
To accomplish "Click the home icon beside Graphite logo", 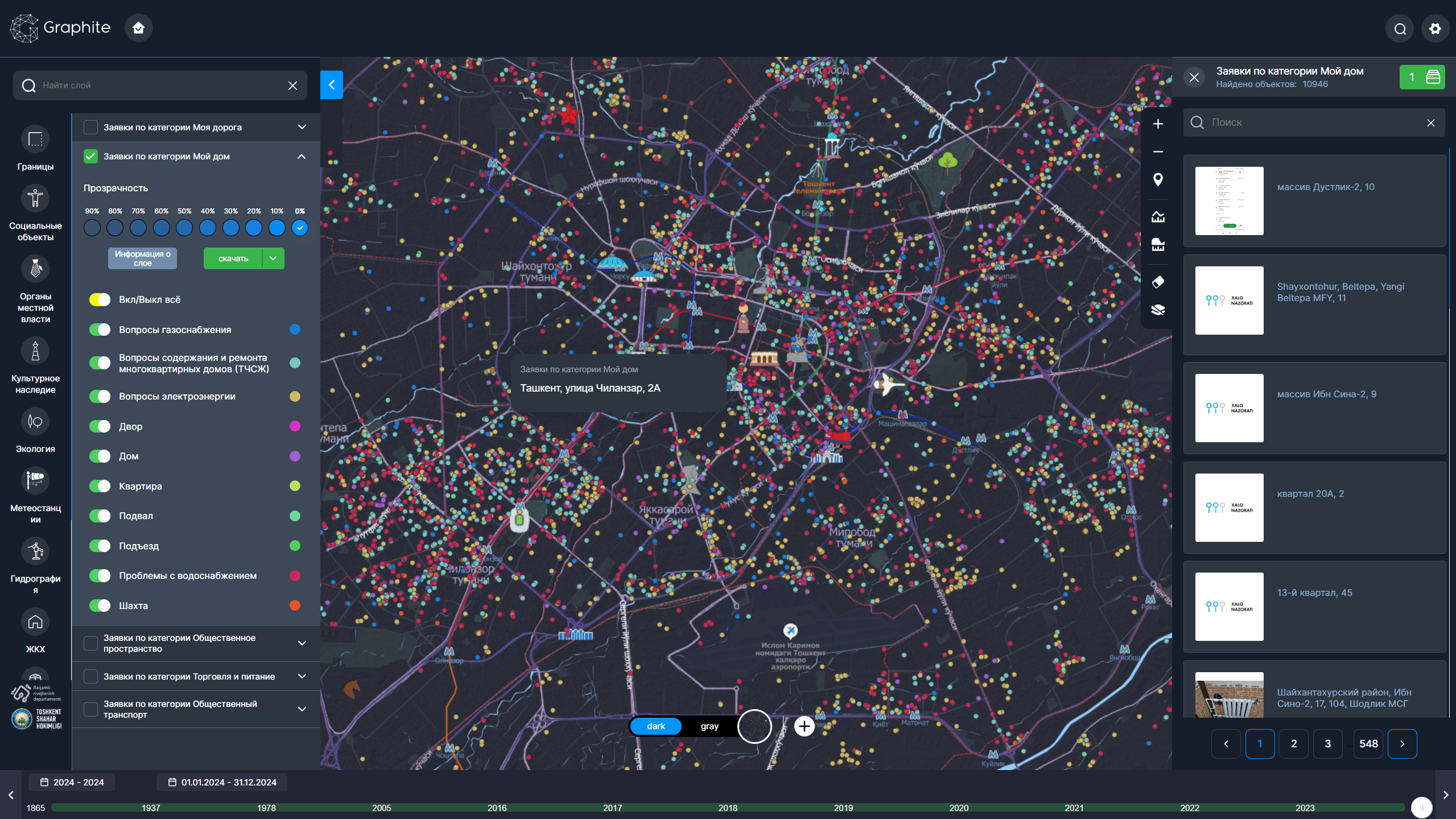I will (138, 28).
